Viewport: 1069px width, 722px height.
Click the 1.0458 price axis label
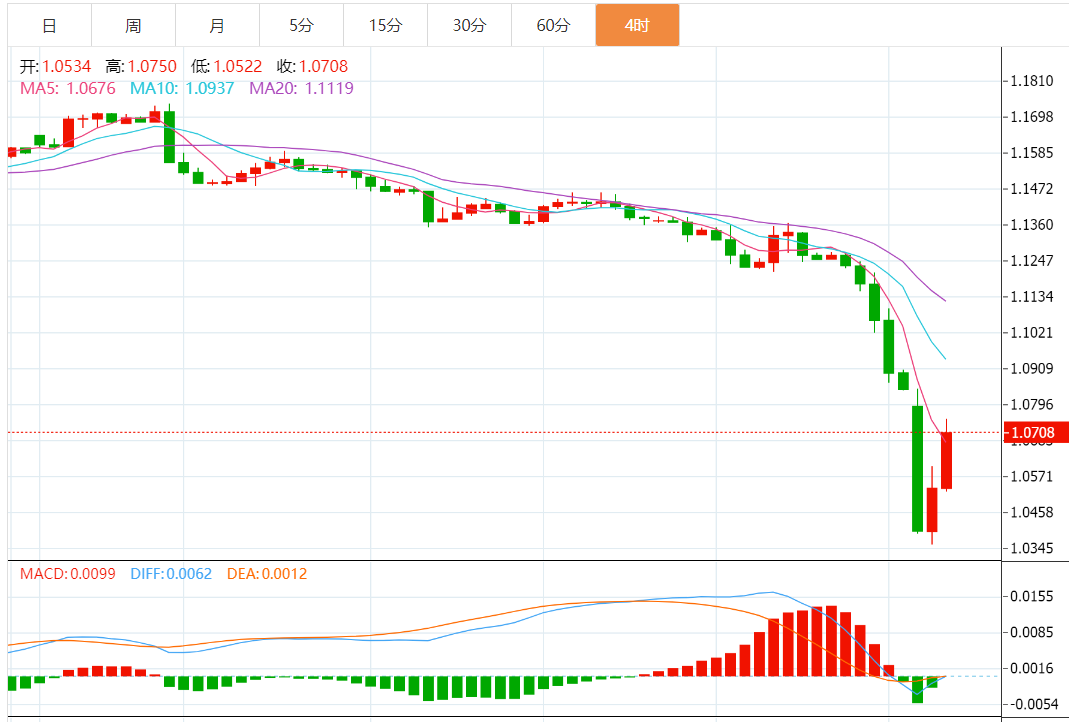pos(1032,512)
